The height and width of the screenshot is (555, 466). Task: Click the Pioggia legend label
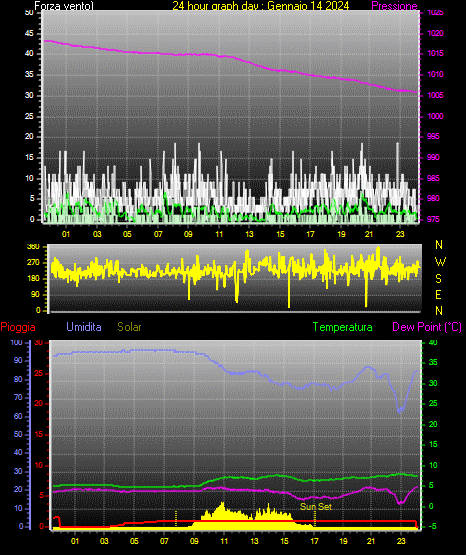click(18, 327)
